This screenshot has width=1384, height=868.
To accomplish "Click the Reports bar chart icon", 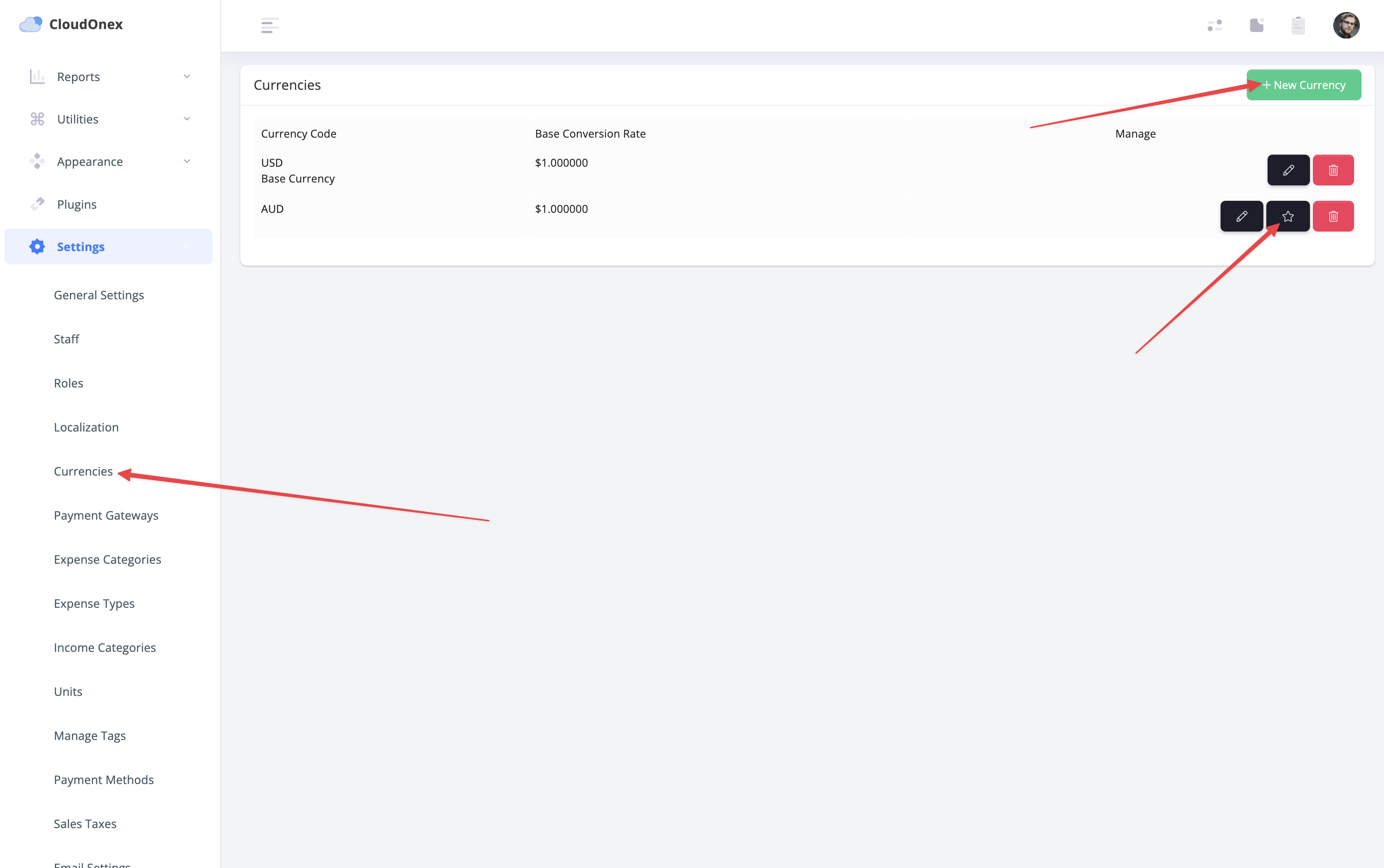I will point(37,76).
